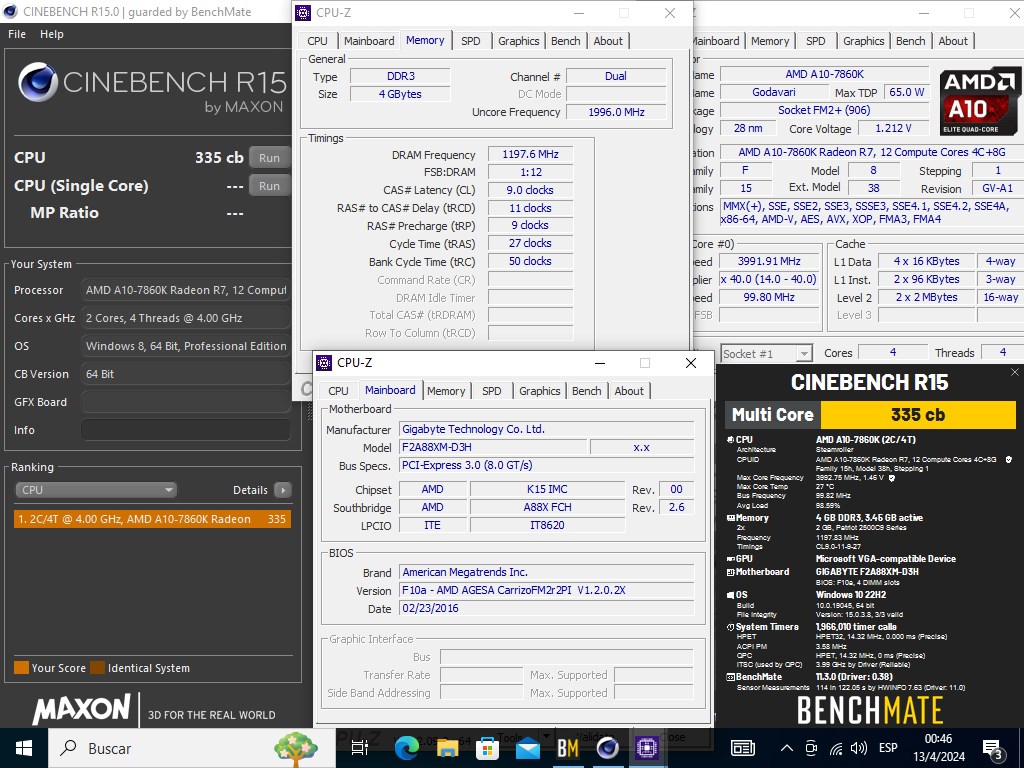Open SPD tab in Memory window
This screenshot has width=1024, height=768.
click(471, 40)
